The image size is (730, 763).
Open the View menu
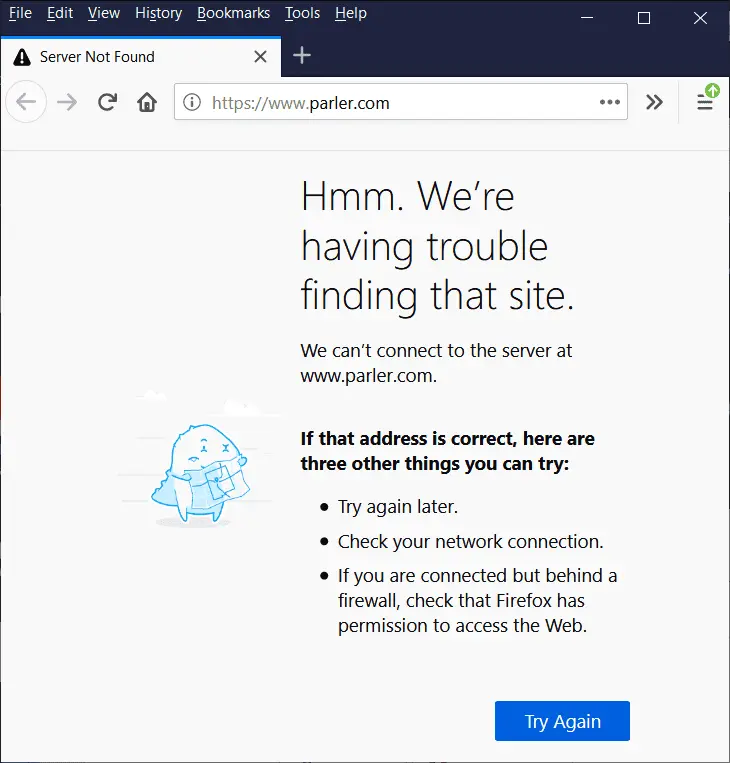(x=103, y=13)
